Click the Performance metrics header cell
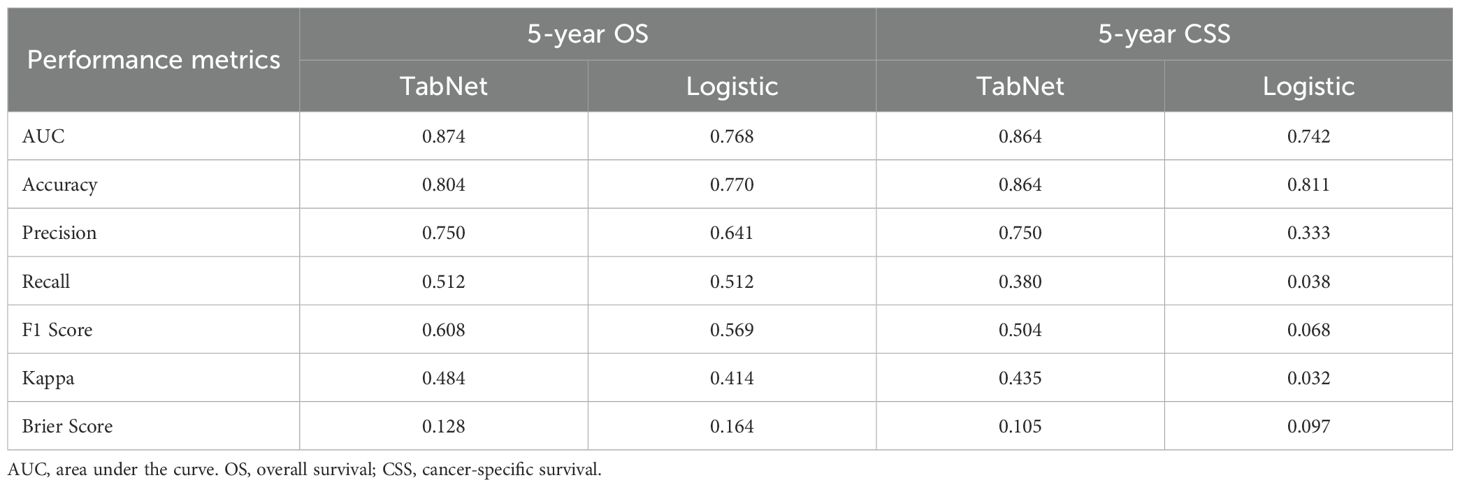Viewport: 1460px width, 487px height. (x=153, y=59)
